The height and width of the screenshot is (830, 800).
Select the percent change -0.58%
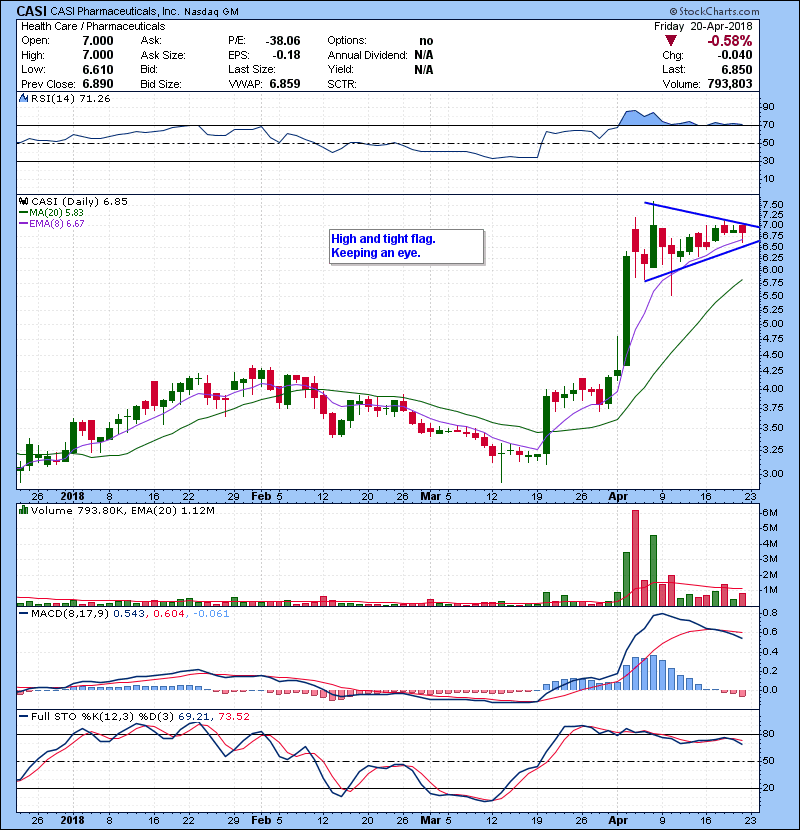coord(730,41)
